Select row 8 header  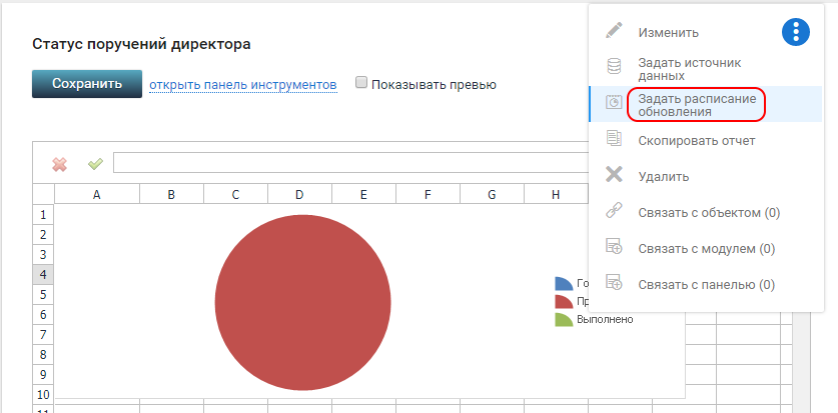(x=43, y=354)
